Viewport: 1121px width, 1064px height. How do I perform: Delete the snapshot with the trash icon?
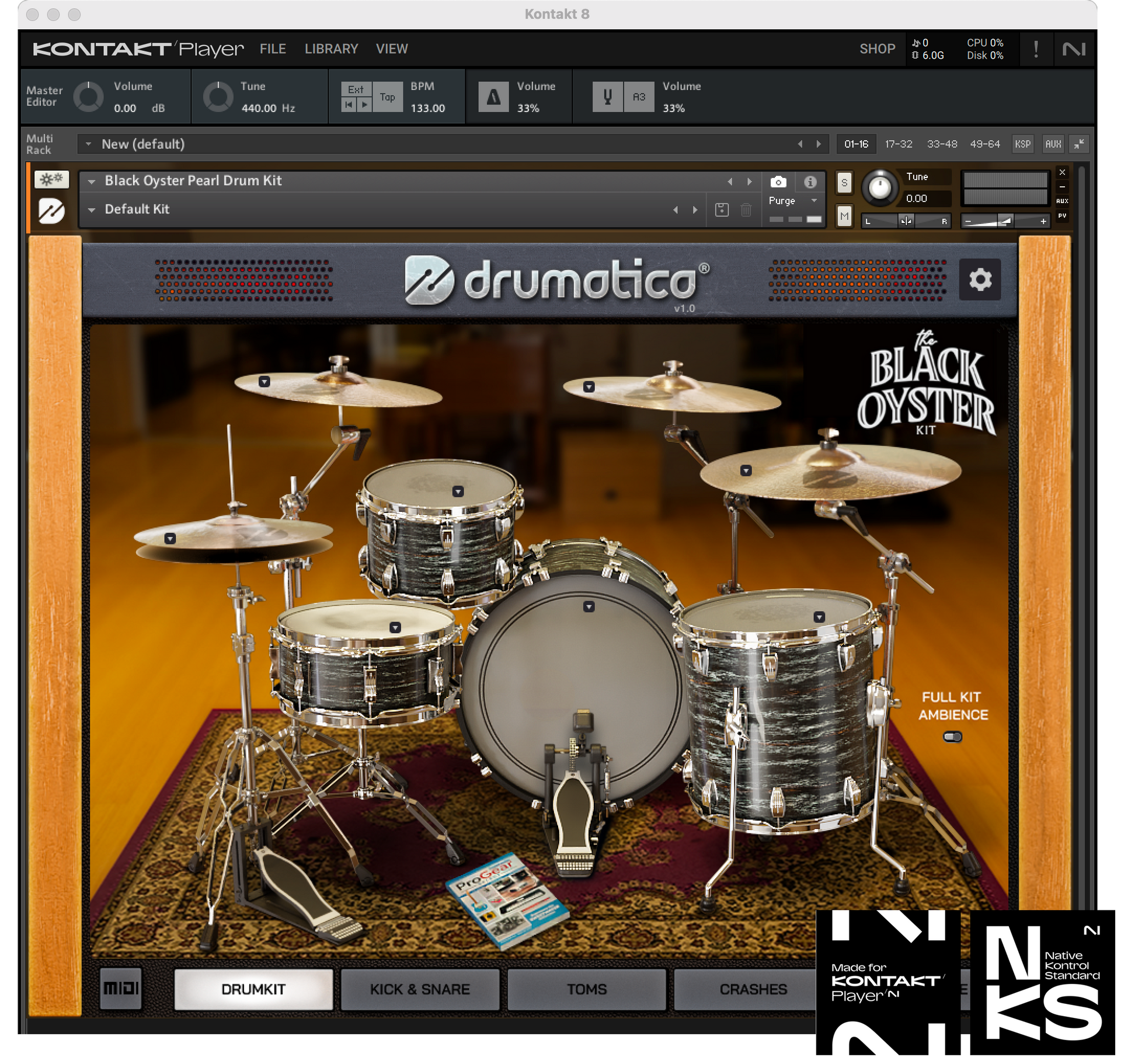pos(746,209)
